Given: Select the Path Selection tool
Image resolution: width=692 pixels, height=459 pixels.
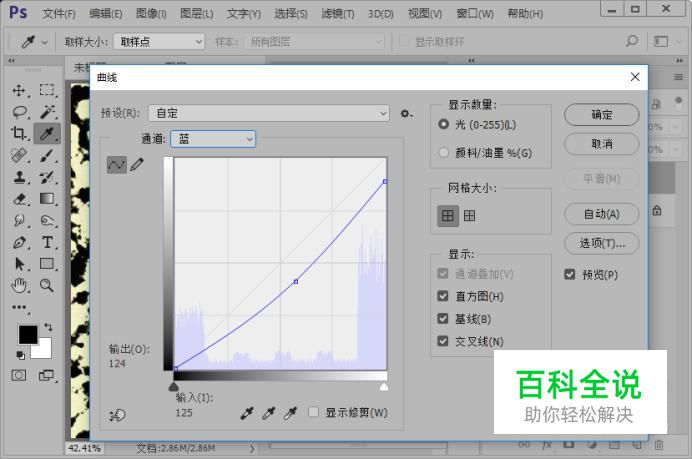Looking at the screenshot, I should [x=19, y=264].
